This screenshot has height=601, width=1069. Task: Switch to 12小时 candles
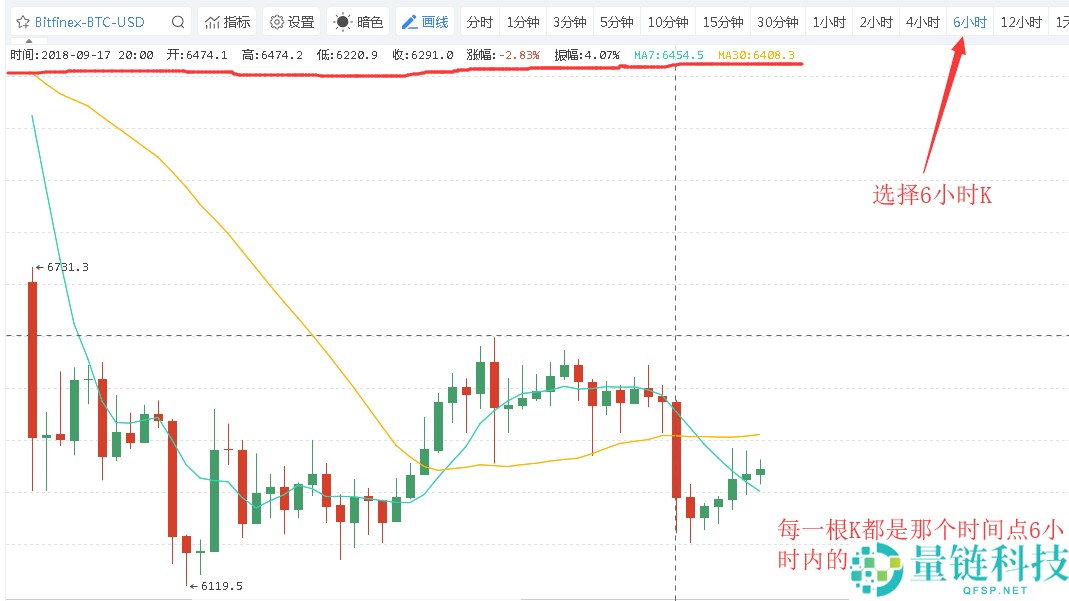point(1020,22)
